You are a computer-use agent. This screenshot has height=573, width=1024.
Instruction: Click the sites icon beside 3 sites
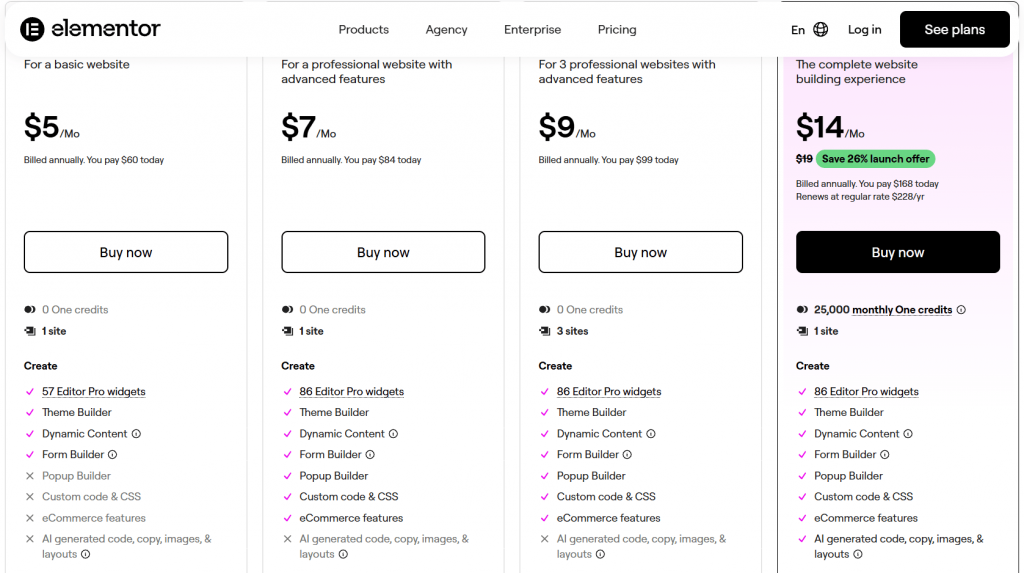pyautogui.click(x=545, y=331)
